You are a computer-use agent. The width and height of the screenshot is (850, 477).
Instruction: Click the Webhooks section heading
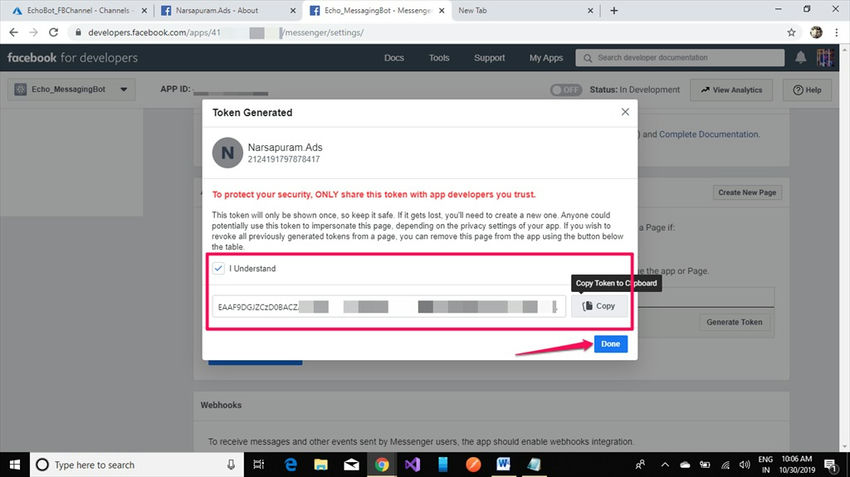pyautogui.click(x=221, y=405)
